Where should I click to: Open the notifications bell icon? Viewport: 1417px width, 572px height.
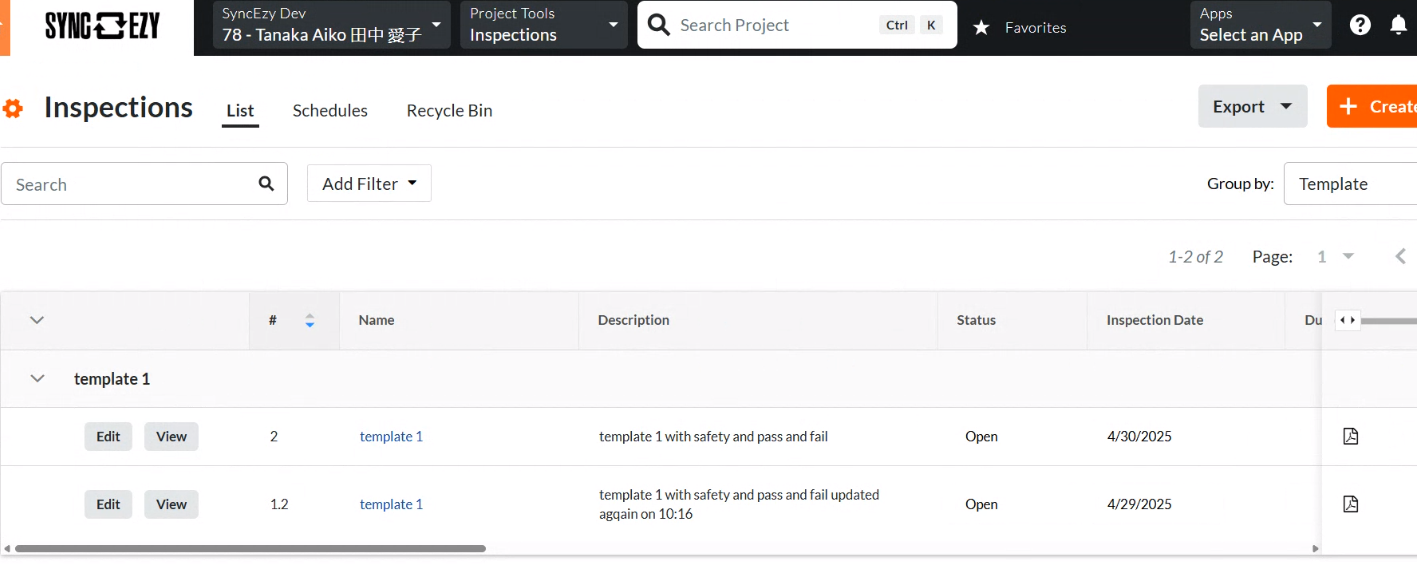point(1399,25)
